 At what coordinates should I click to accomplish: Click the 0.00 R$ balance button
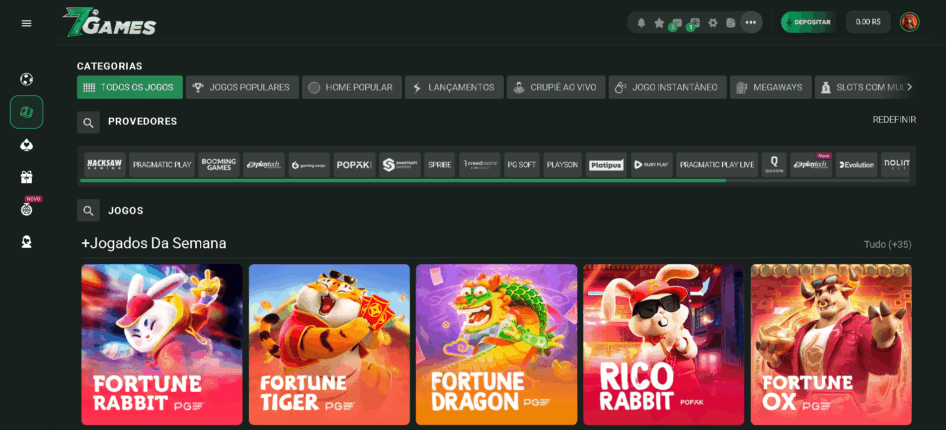[868, 22]
